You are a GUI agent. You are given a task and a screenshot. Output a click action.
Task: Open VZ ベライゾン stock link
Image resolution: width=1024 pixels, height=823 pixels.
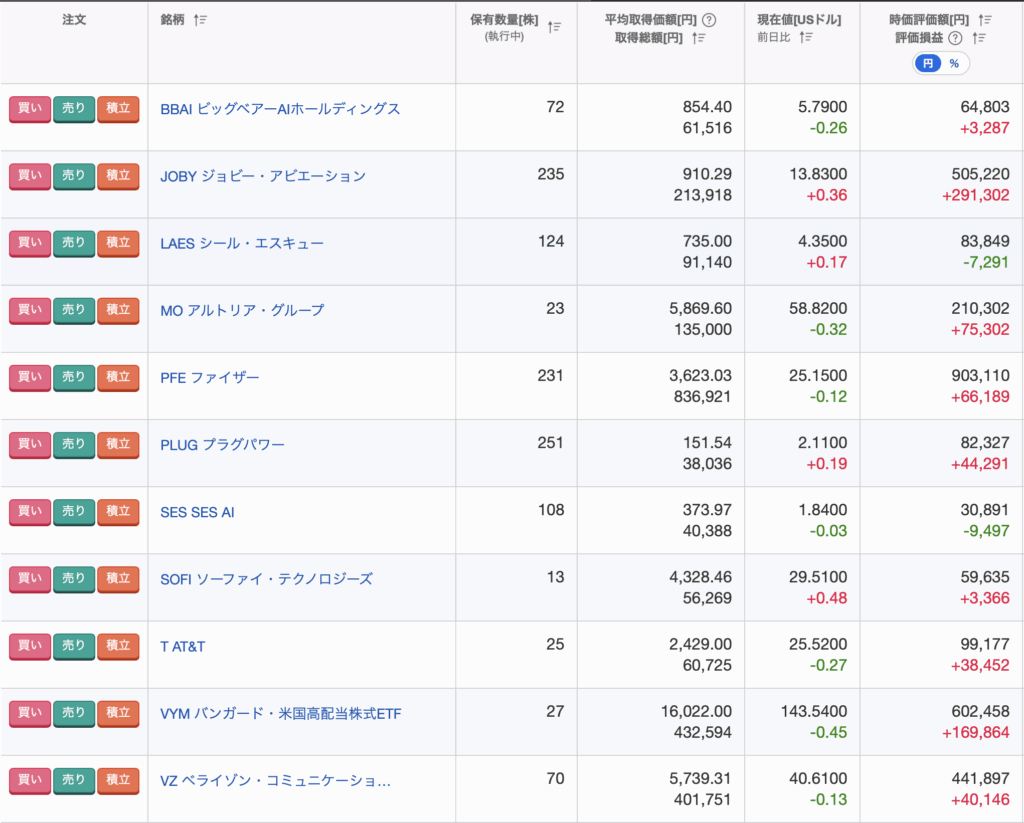pos(275,780)
